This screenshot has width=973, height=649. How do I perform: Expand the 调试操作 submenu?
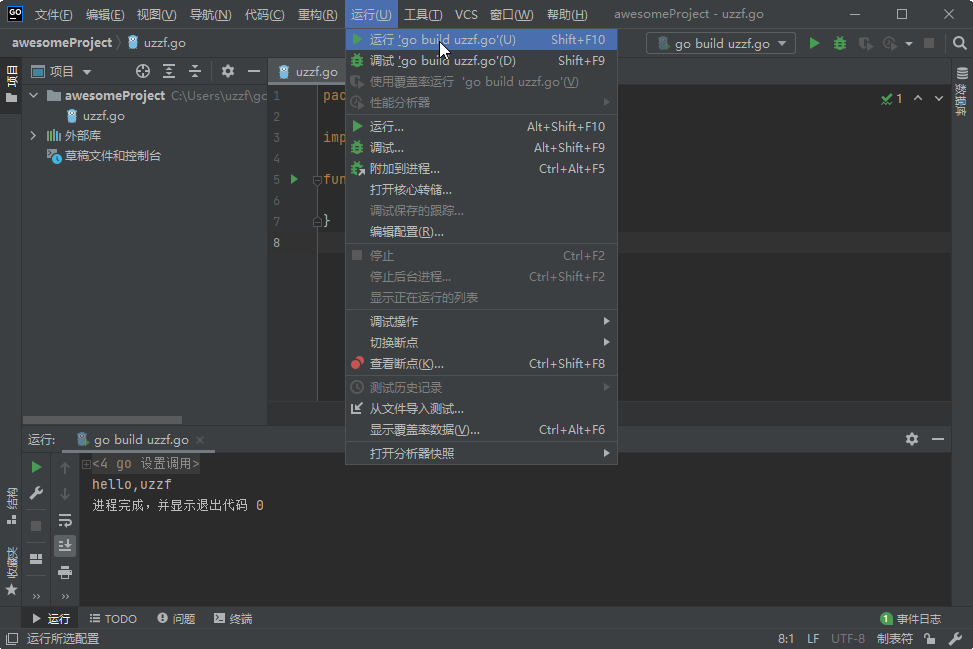click(x=482, y=321)
